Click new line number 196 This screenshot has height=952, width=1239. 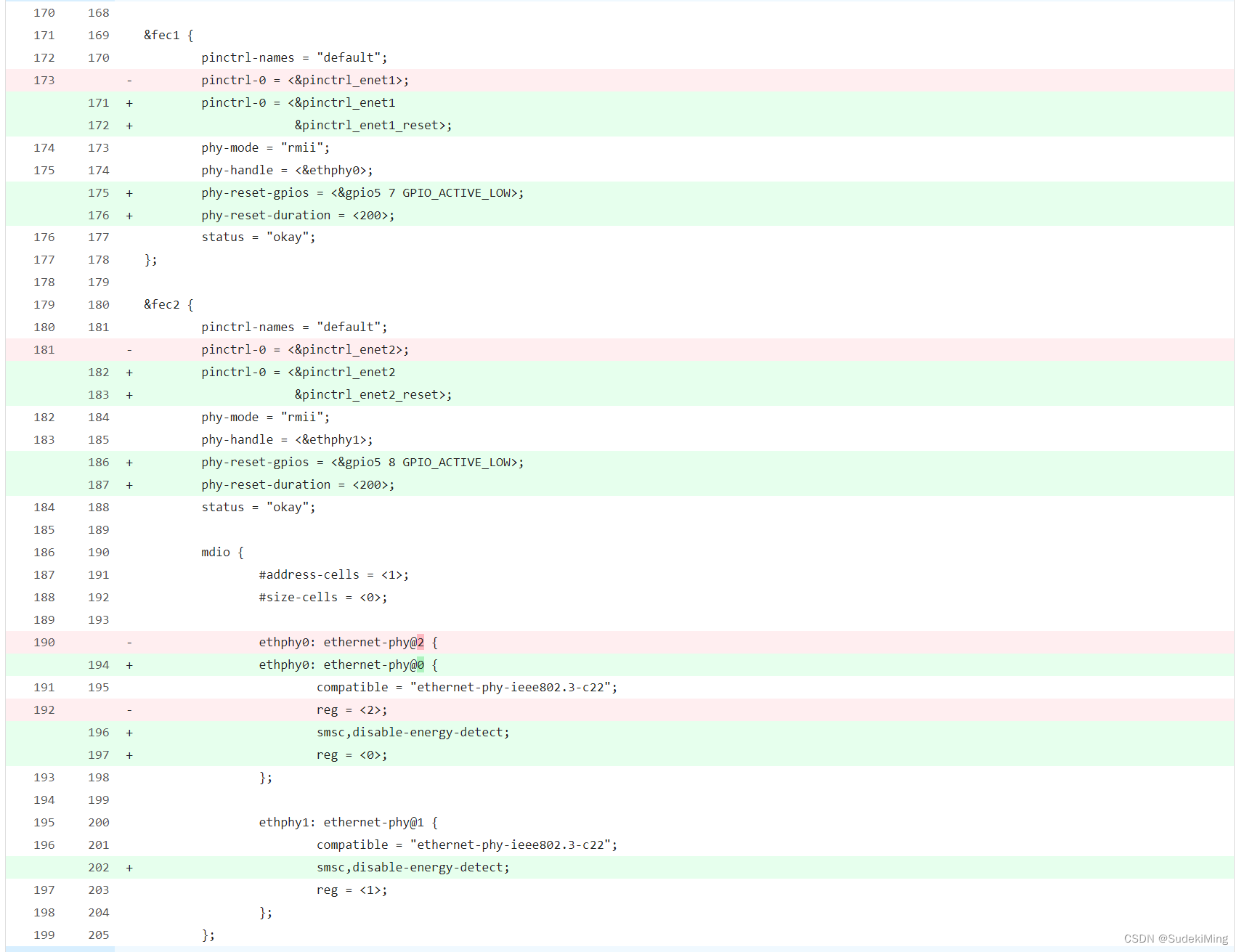point(99,732)
